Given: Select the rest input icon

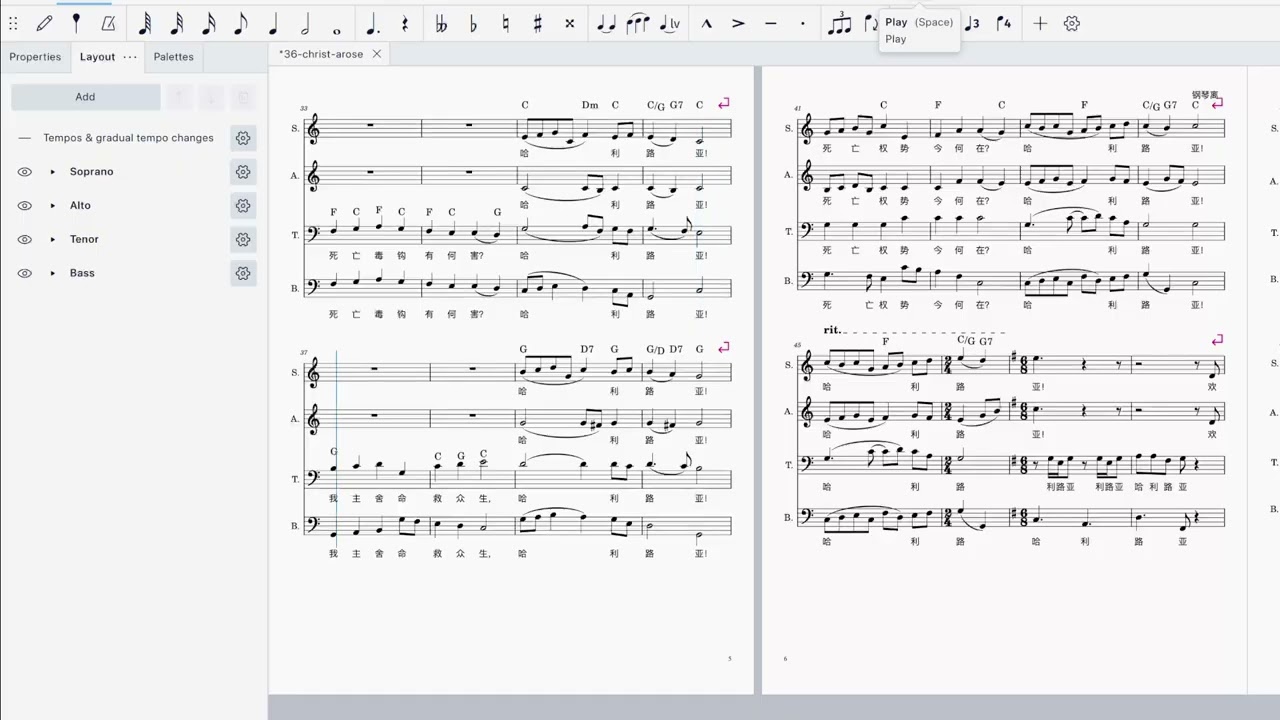Looking at the screenshot, I should click(x=405, y=23).
